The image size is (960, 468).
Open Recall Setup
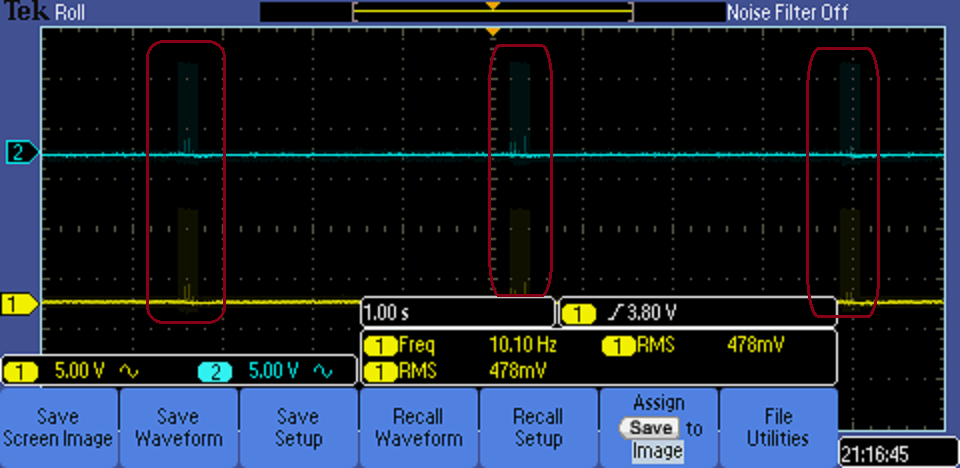(538, 427)
